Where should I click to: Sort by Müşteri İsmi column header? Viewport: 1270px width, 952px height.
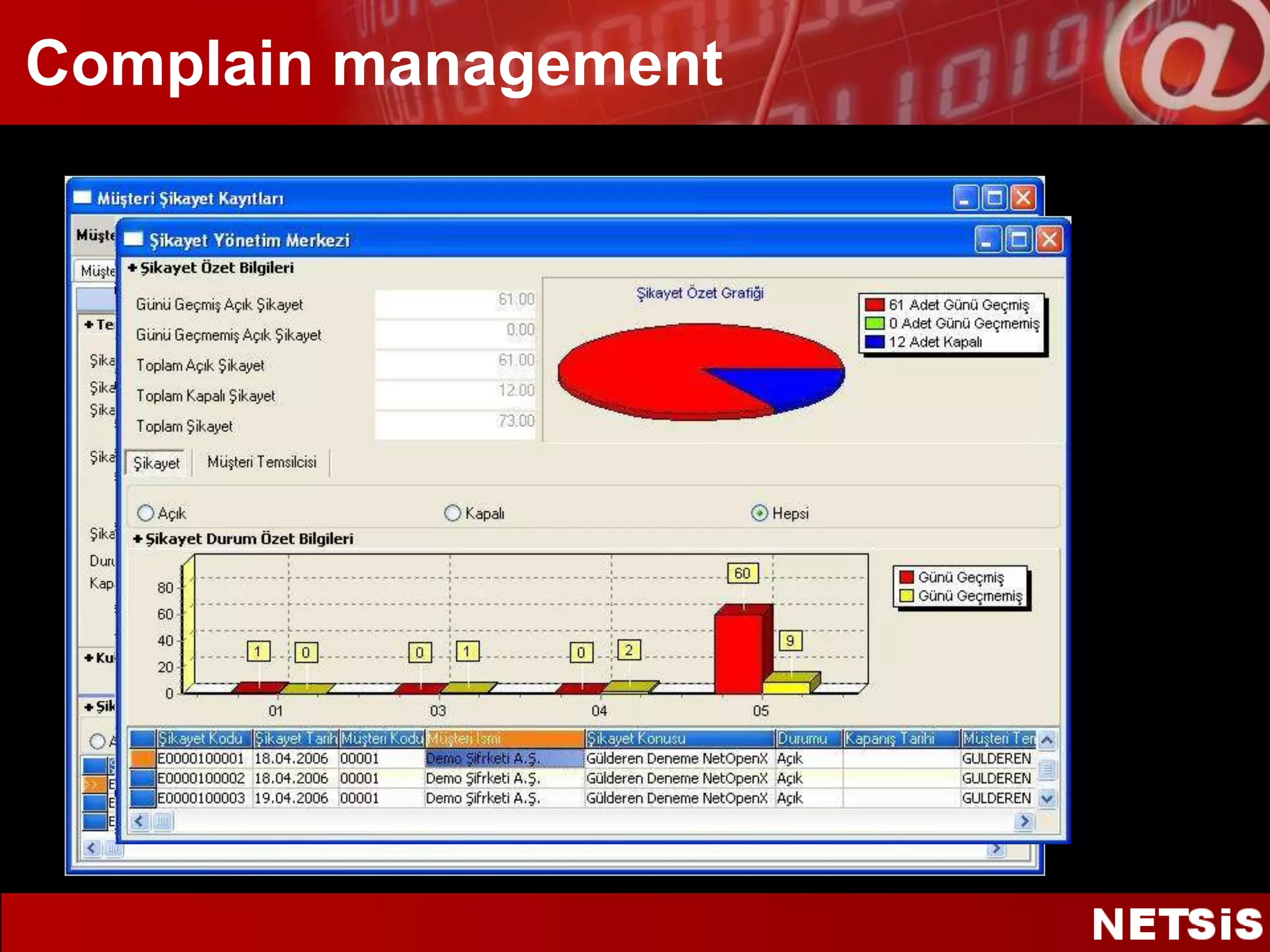coord(505,738)
